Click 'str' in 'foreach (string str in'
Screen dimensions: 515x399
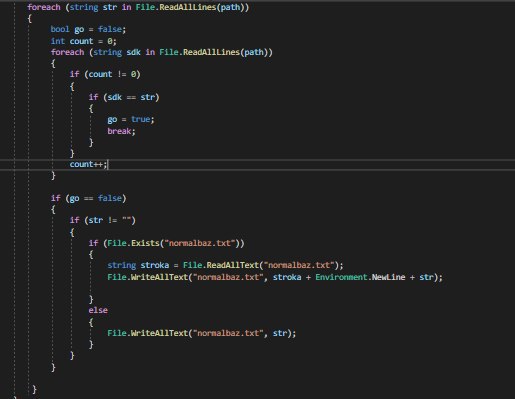110,7
